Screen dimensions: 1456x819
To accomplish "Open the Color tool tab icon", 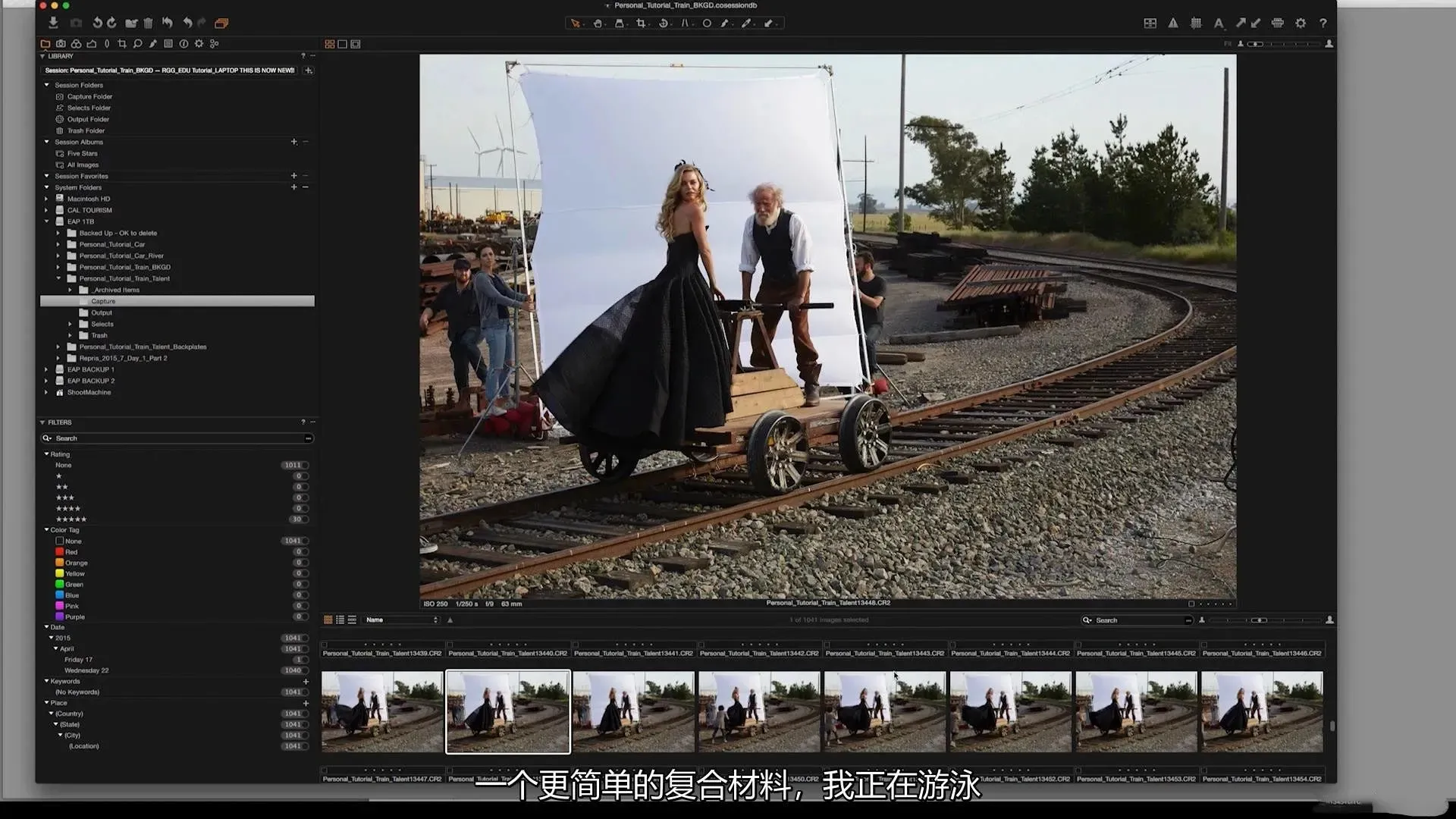I will 76,44.
